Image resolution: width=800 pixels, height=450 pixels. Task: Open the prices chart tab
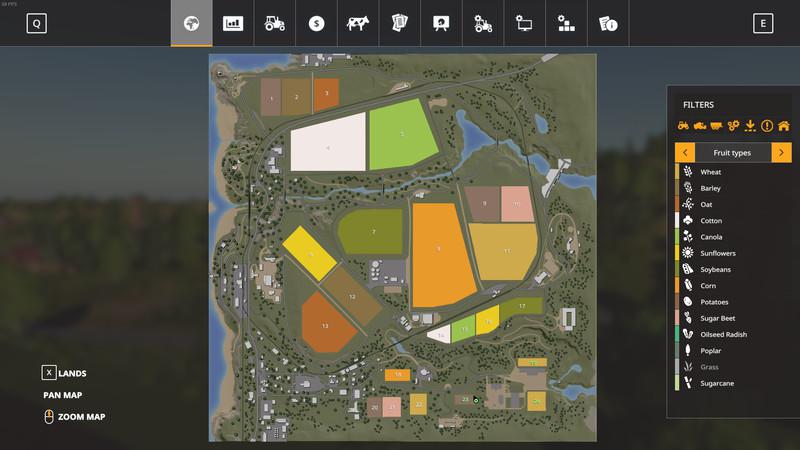233,24
